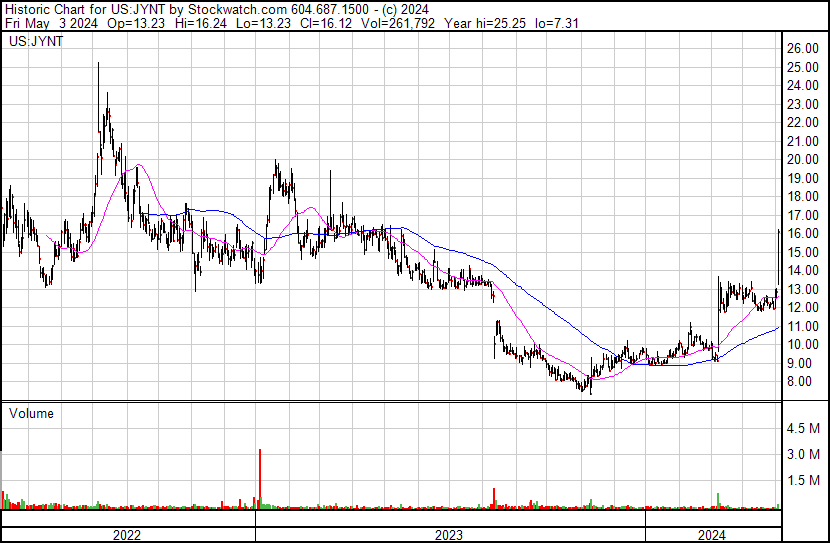This screenshot has height=543, width=830.
Task: Click the Vol=261,792 header value
Action: click(x=398, y=23)
